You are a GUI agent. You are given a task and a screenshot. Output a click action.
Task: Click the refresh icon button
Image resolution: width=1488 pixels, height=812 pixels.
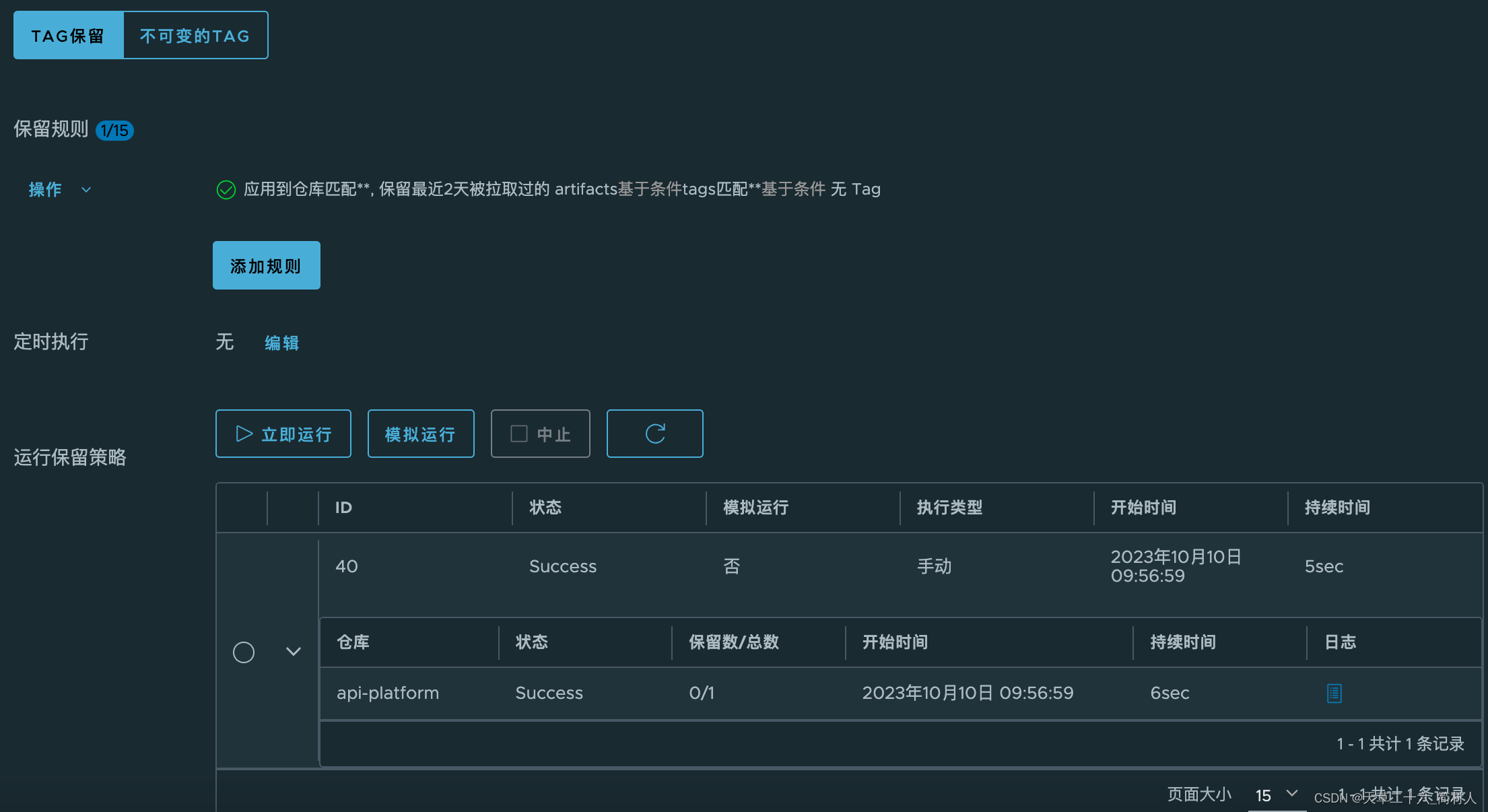pos(655,434)
